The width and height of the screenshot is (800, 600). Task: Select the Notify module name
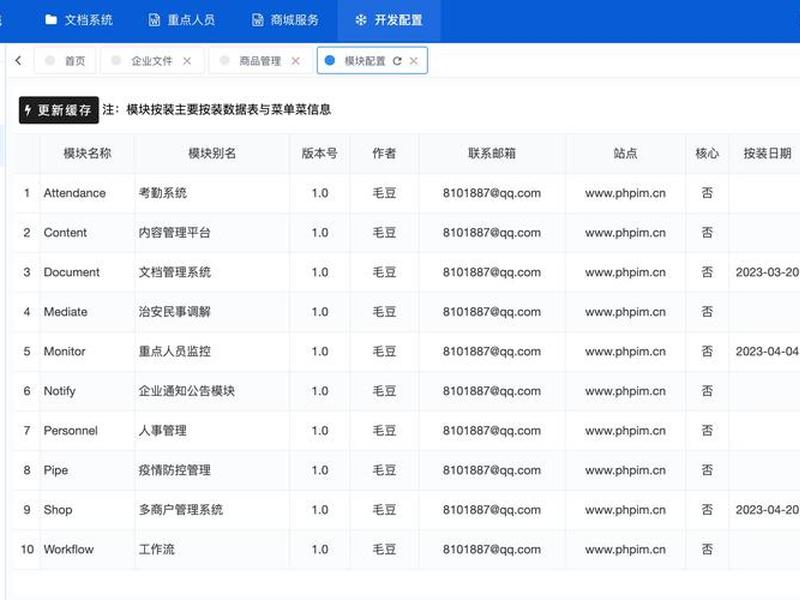tap(60, 391)
